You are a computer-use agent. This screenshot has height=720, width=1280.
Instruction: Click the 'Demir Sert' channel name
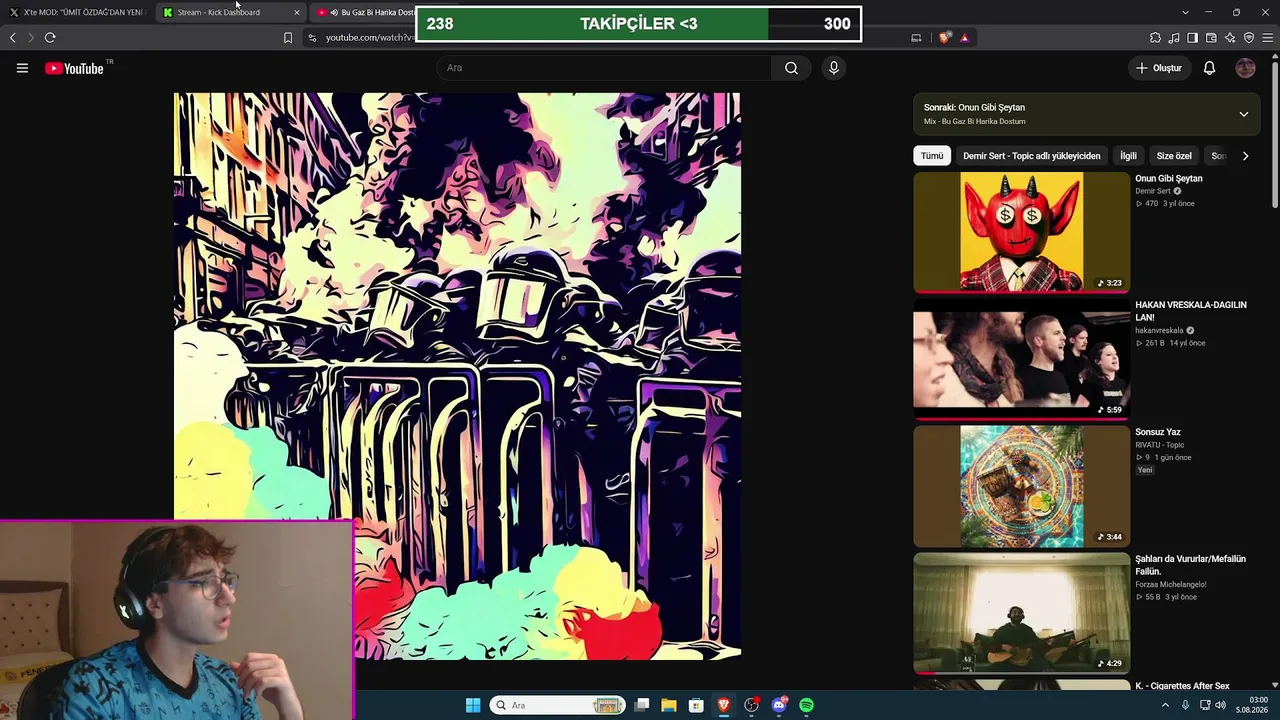pyautogui.click(x=1152, y=191)
